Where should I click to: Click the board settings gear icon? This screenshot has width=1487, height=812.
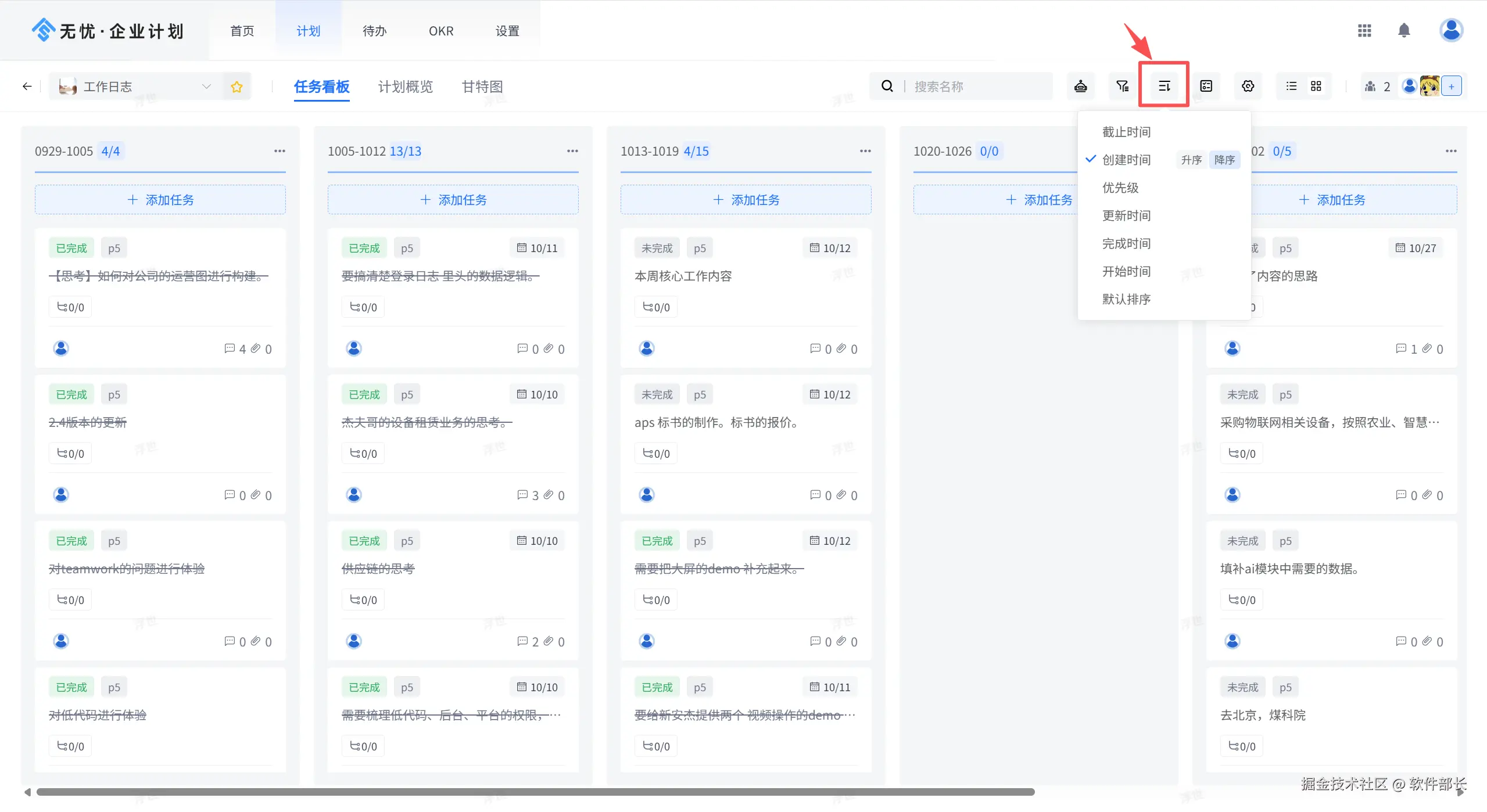pos(1248,86)
